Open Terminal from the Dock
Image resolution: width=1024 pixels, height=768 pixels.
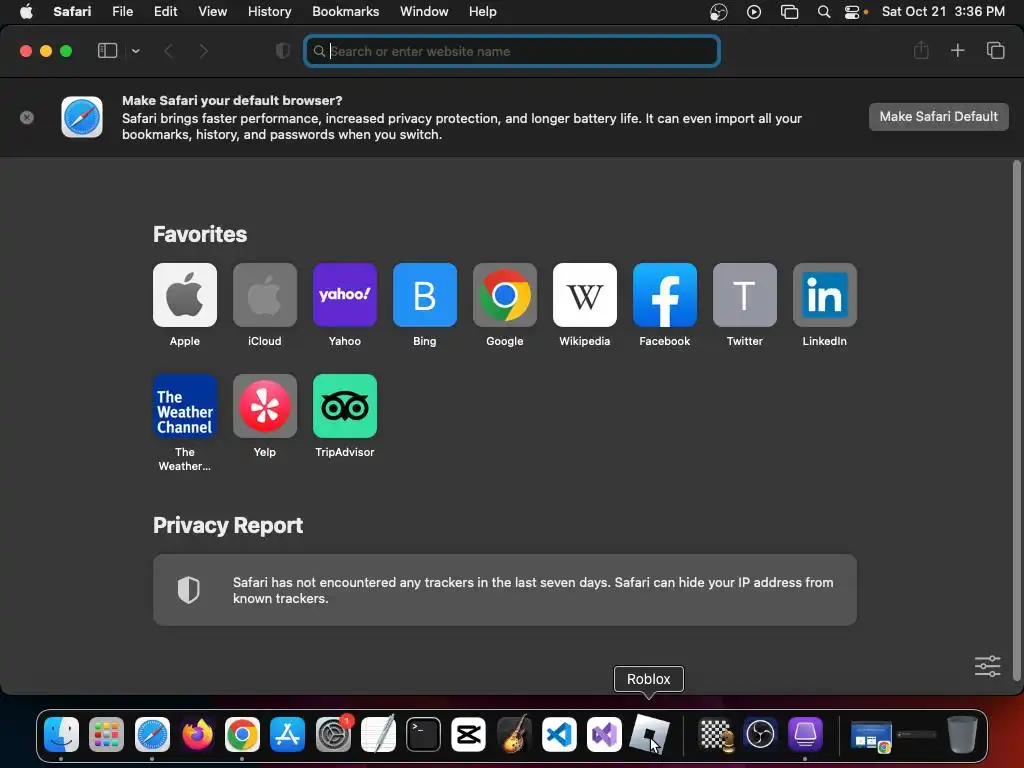[x=423, y=734]
